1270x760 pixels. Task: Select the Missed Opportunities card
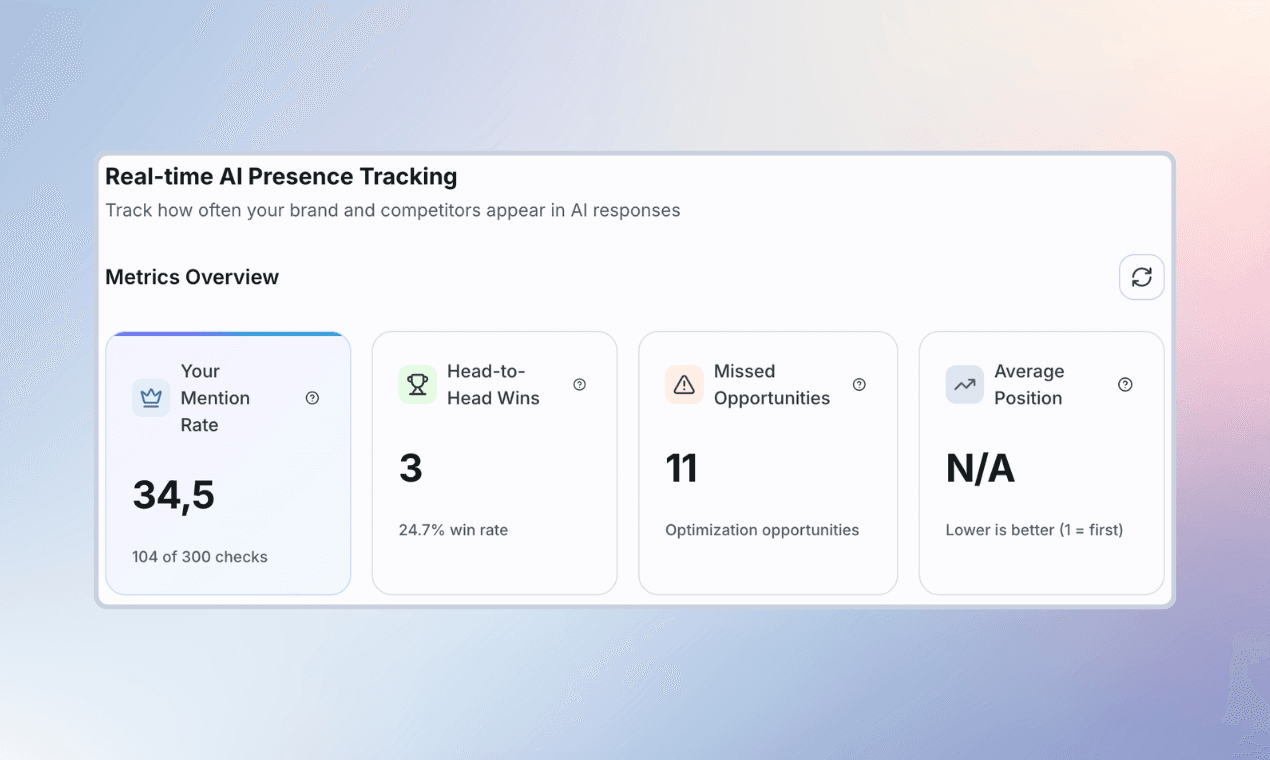coord(768,463)
